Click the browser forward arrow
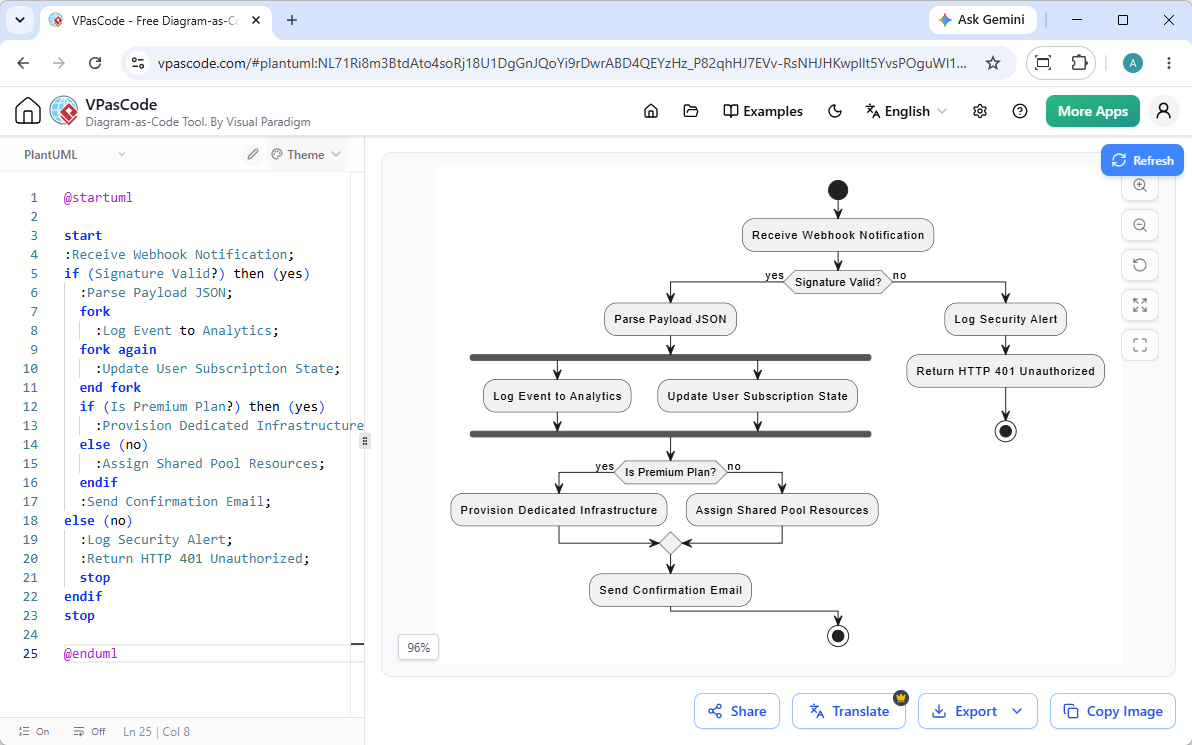The image size is (1192, 745). click(59, 63)
